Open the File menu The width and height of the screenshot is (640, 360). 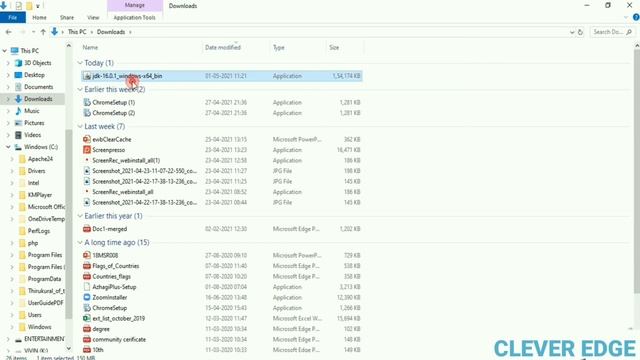tap(13, 18)
